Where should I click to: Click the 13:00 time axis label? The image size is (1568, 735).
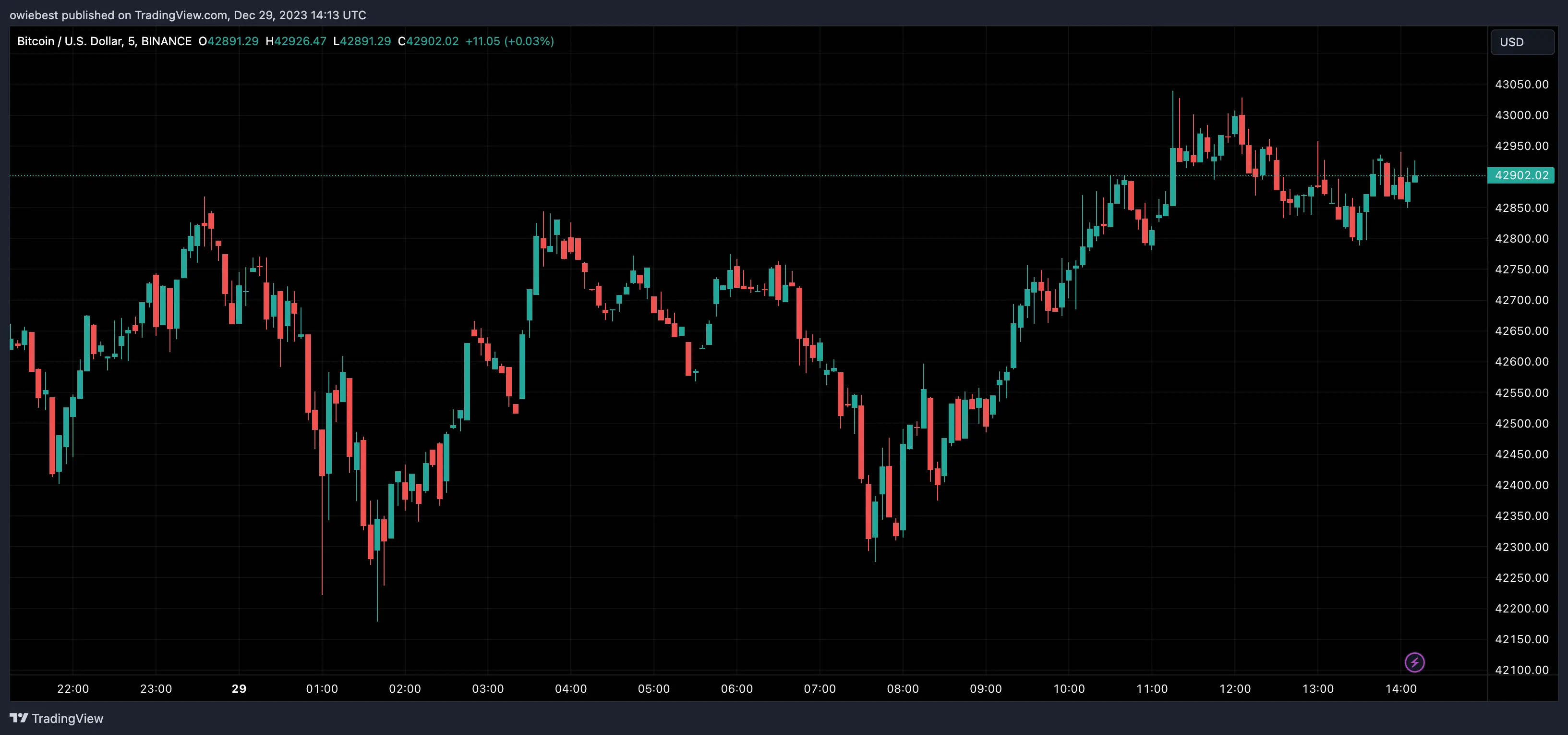[1318, 689]
